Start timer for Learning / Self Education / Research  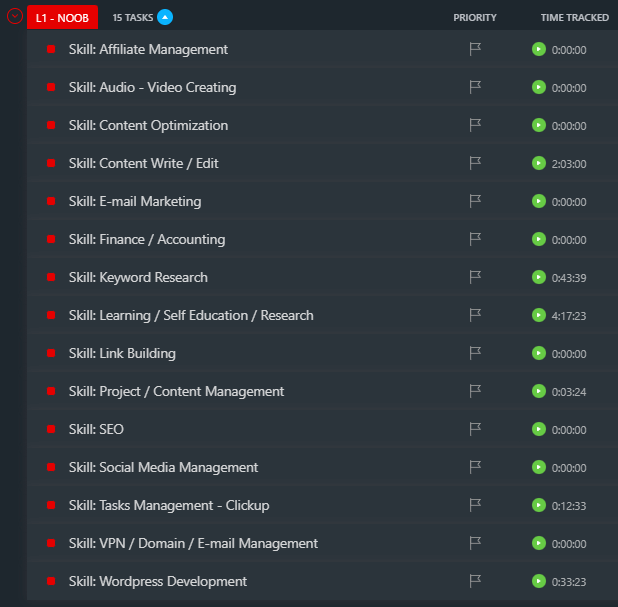click(539, 315)
